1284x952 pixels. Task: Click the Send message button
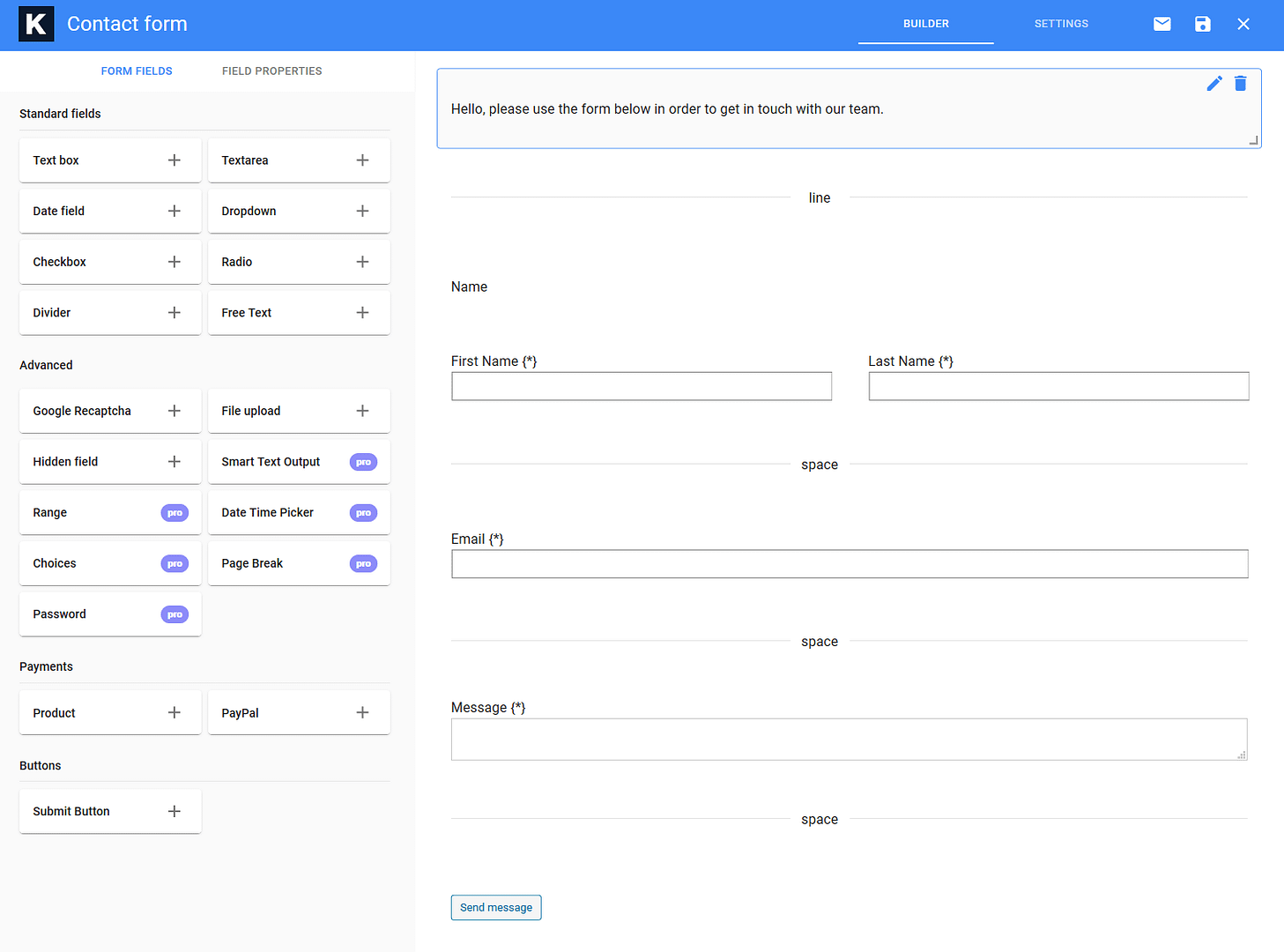tap(496, 907)
